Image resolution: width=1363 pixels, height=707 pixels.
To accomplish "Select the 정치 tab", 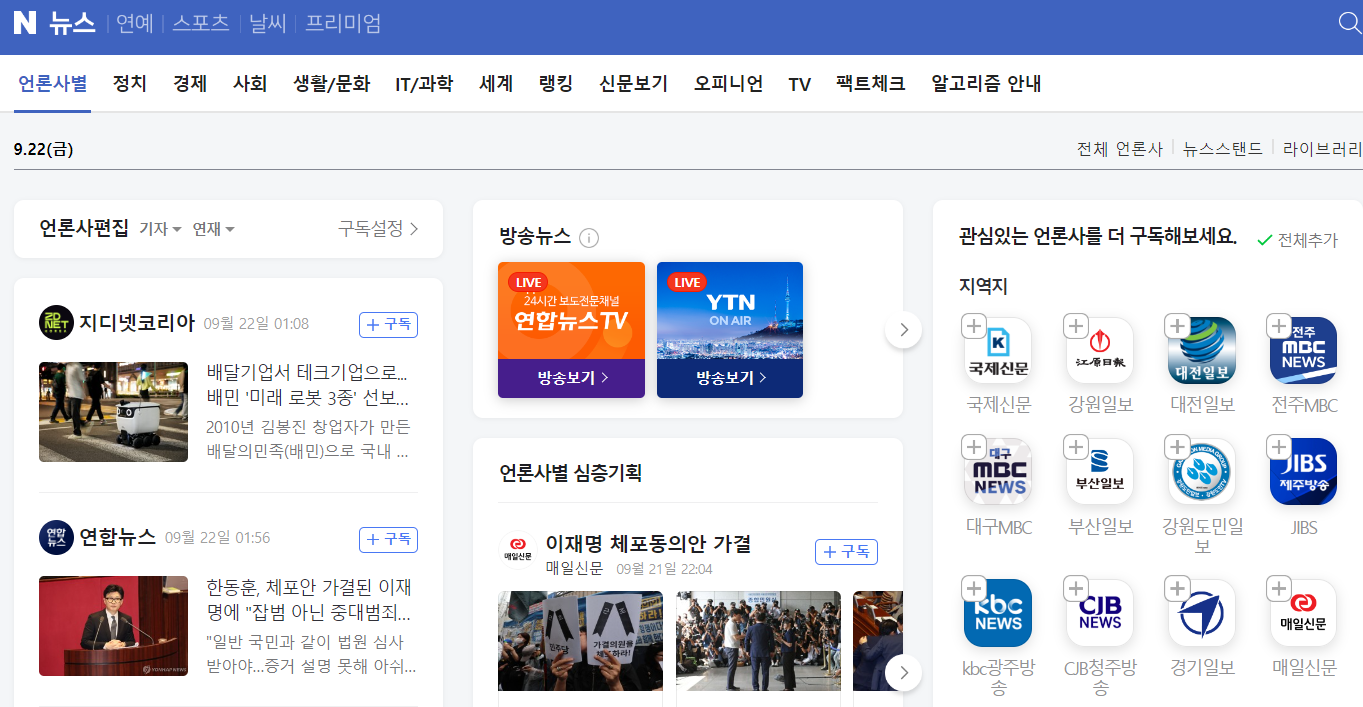I will pos(130,84).
